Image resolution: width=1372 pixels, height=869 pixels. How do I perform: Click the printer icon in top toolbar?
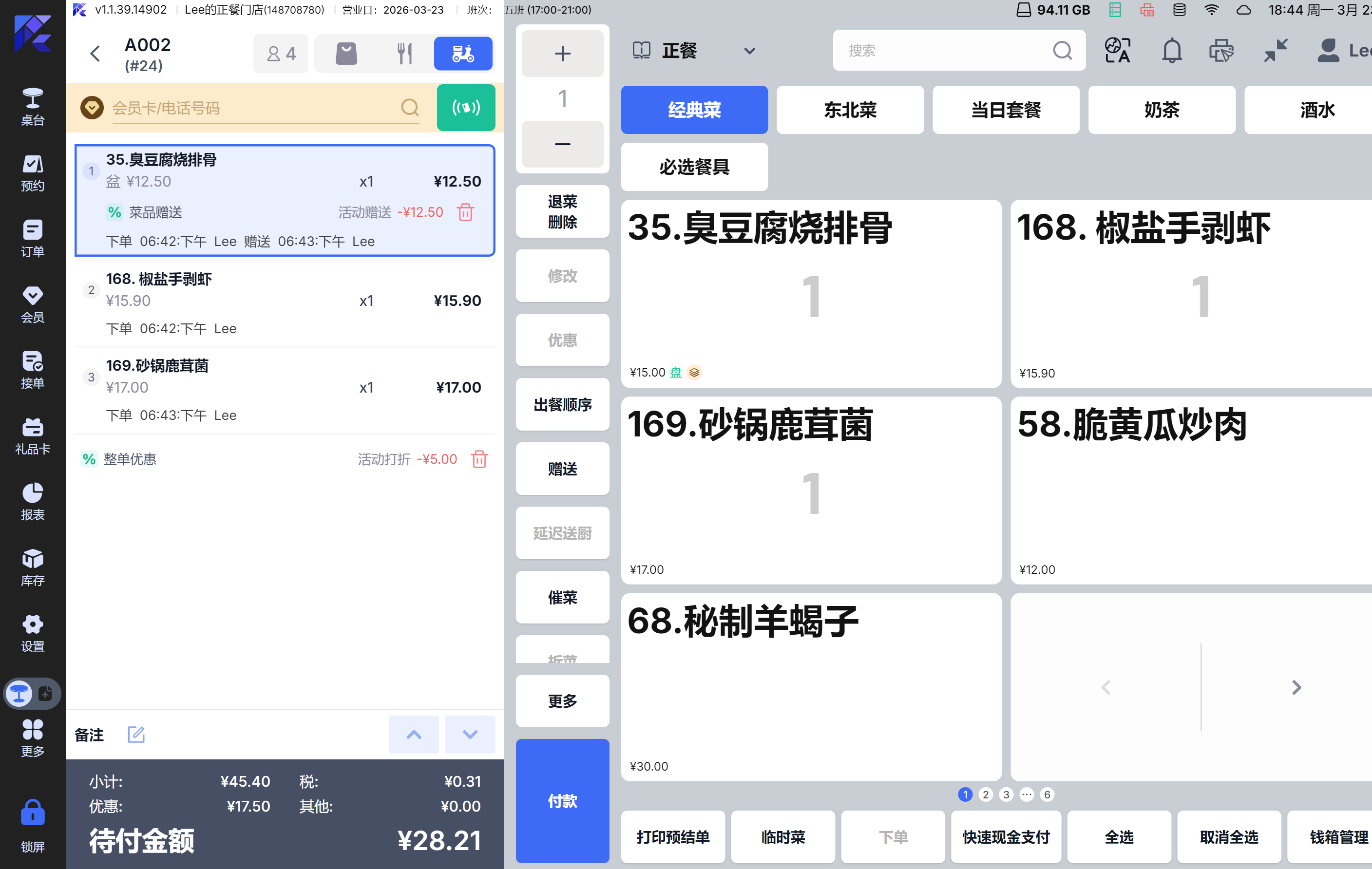pos(1221,51)
